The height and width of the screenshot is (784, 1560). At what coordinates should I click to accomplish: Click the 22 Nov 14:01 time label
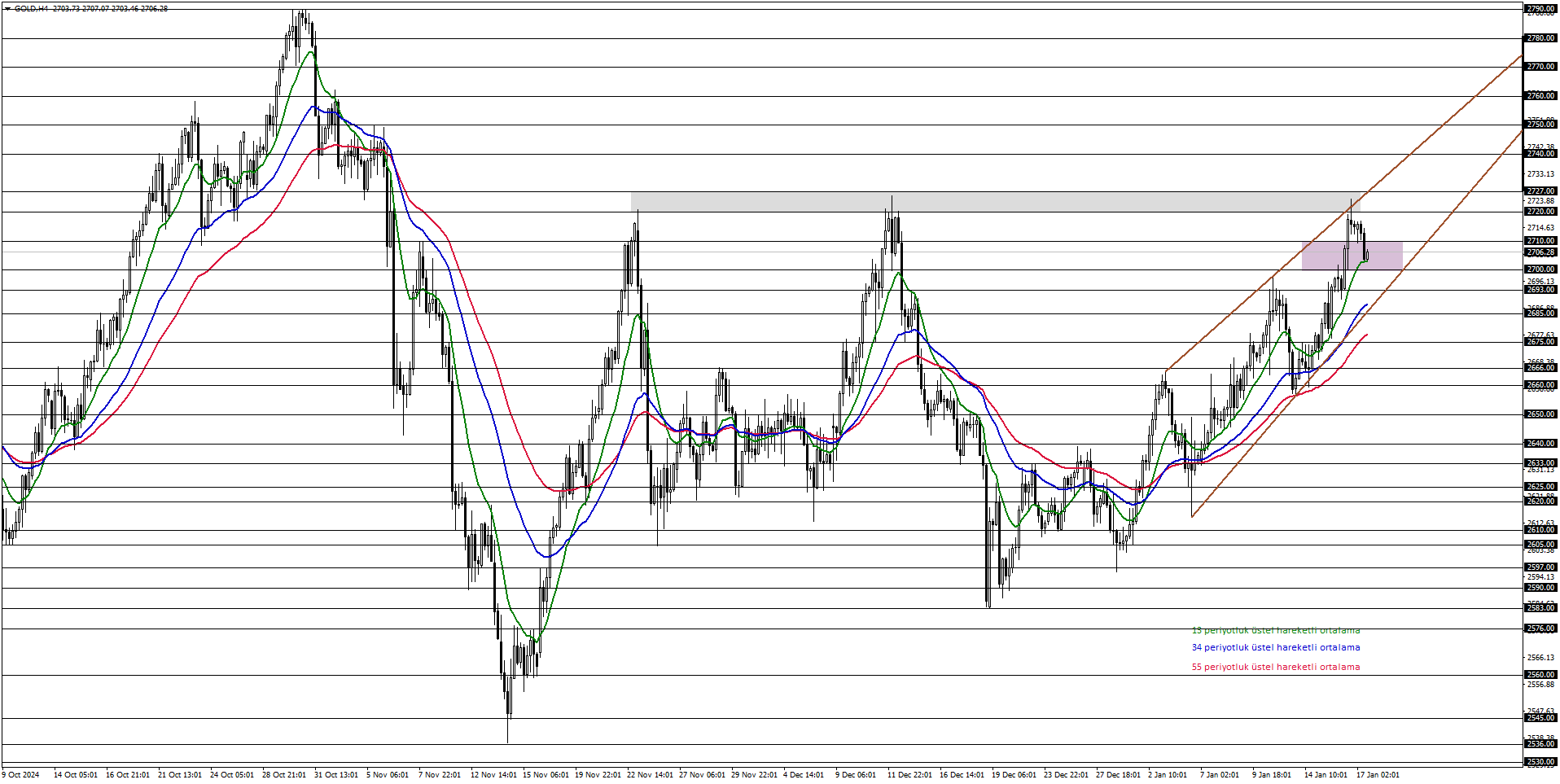pos(650,775)
